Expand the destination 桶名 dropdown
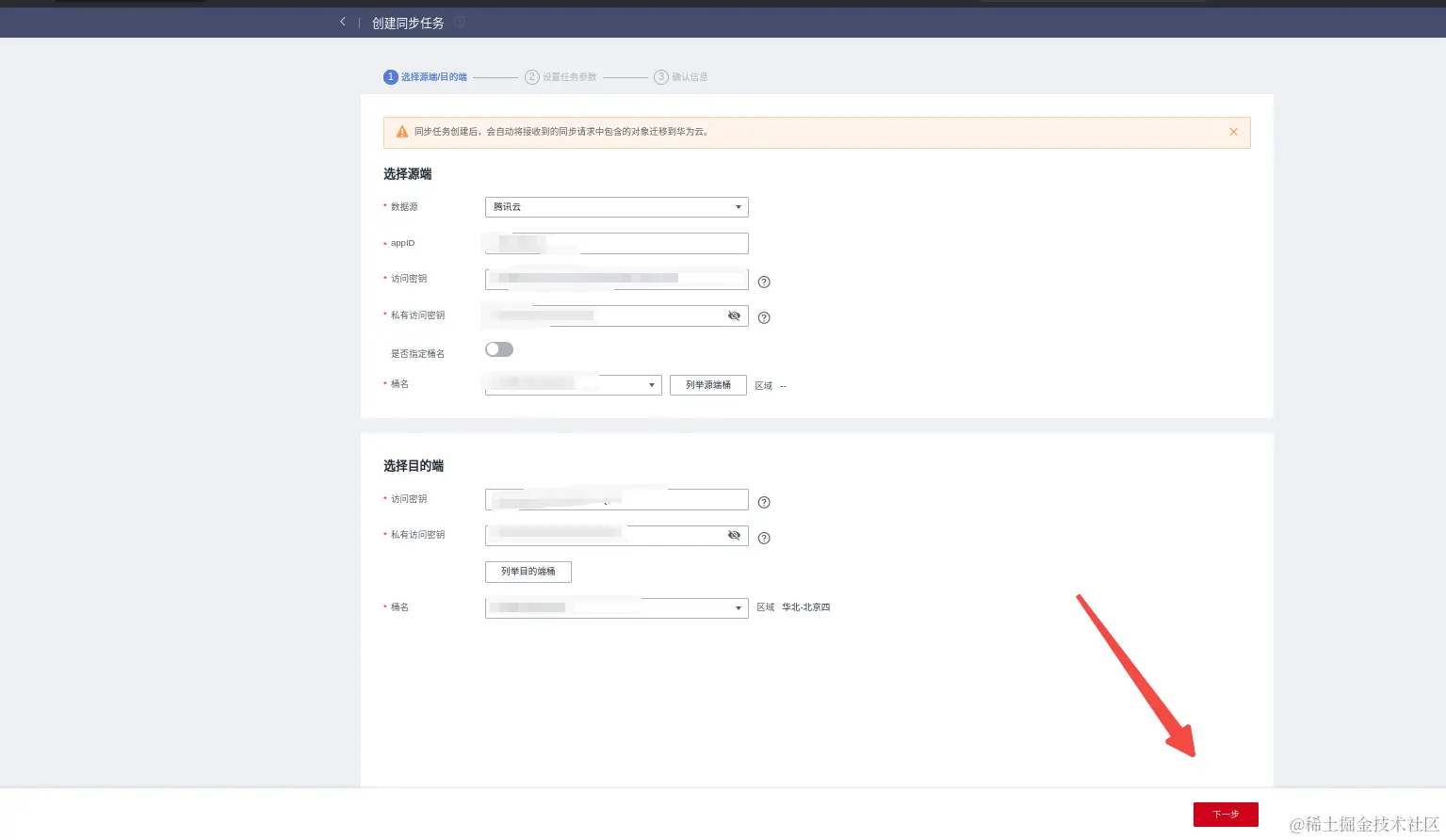1446x840 pixels. pyautogui.click(x=617, y=608)
